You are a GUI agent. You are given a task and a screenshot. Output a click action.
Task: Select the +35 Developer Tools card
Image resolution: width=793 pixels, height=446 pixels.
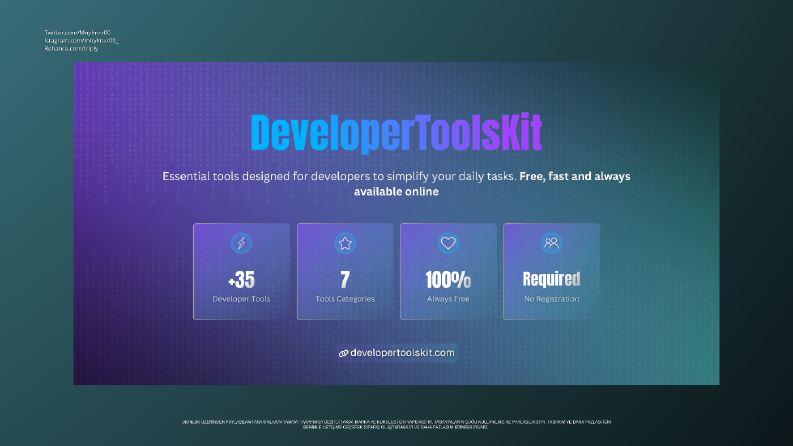(x=241, y=272)
